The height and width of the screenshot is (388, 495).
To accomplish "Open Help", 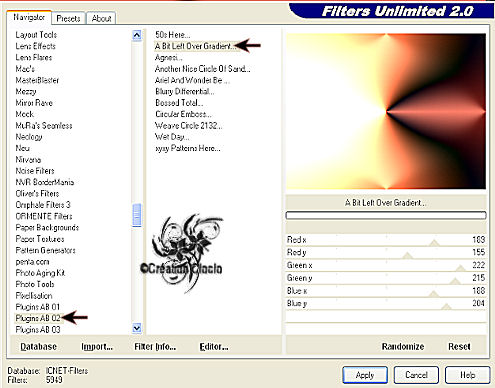I will (468, 375).
